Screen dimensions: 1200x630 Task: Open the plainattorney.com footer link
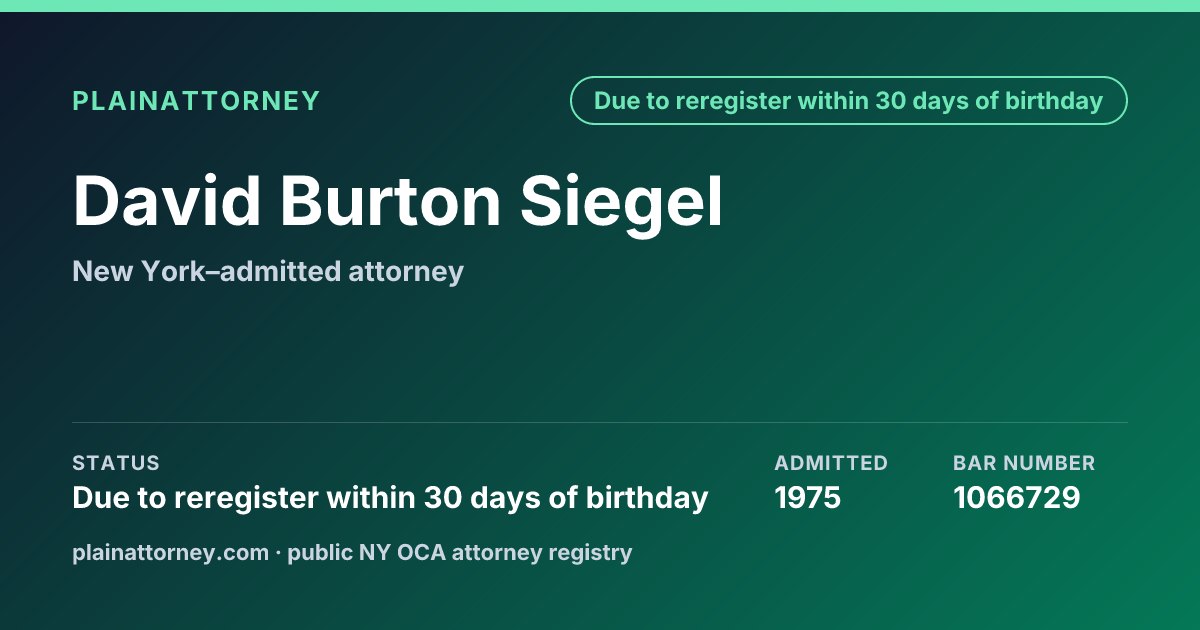[x=171, y=552]
